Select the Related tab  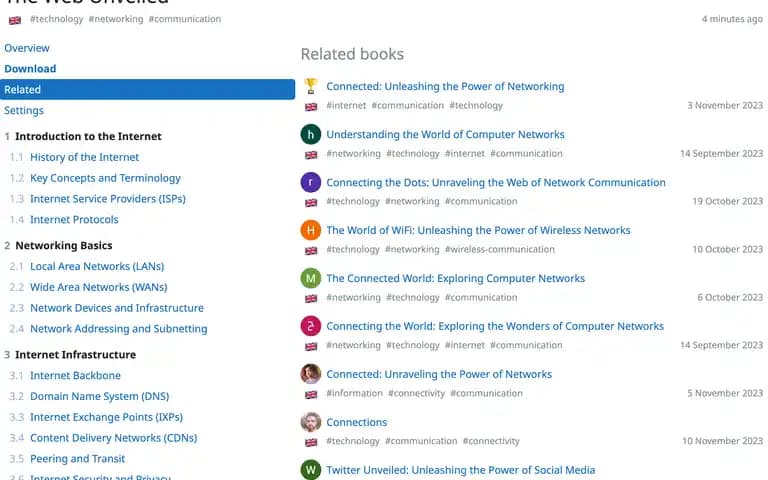coord(147,90)
